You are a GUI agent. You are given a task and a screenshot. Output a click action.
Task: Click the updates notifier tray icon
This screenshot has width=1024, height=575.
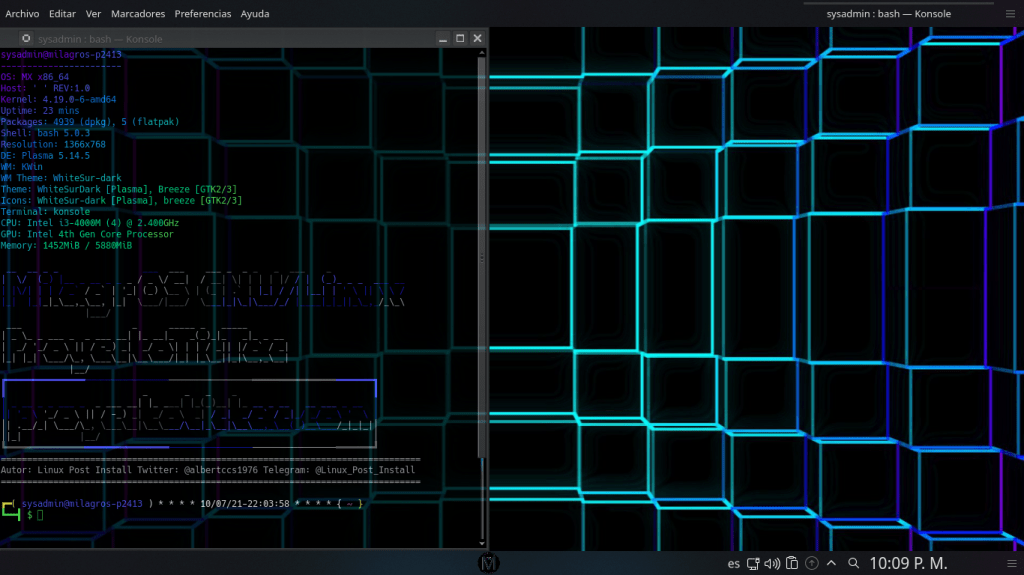811,563
